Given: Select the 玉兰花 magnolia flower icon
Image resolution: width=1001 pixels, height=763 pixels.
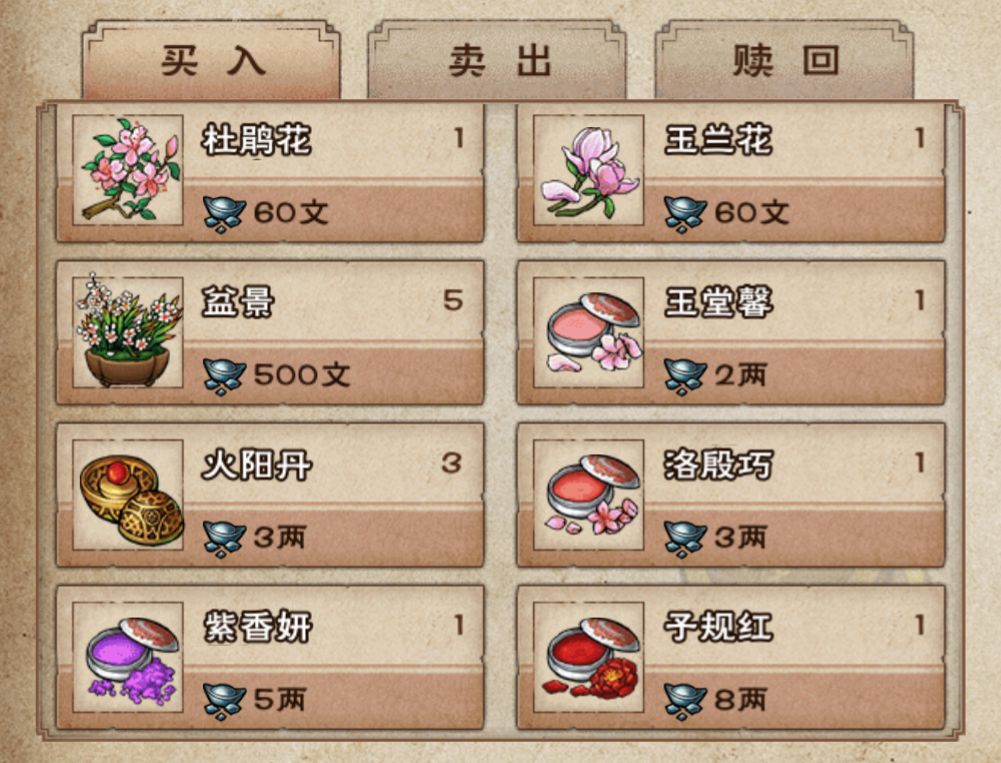Looking at the screenshot, I should (588, 170).
